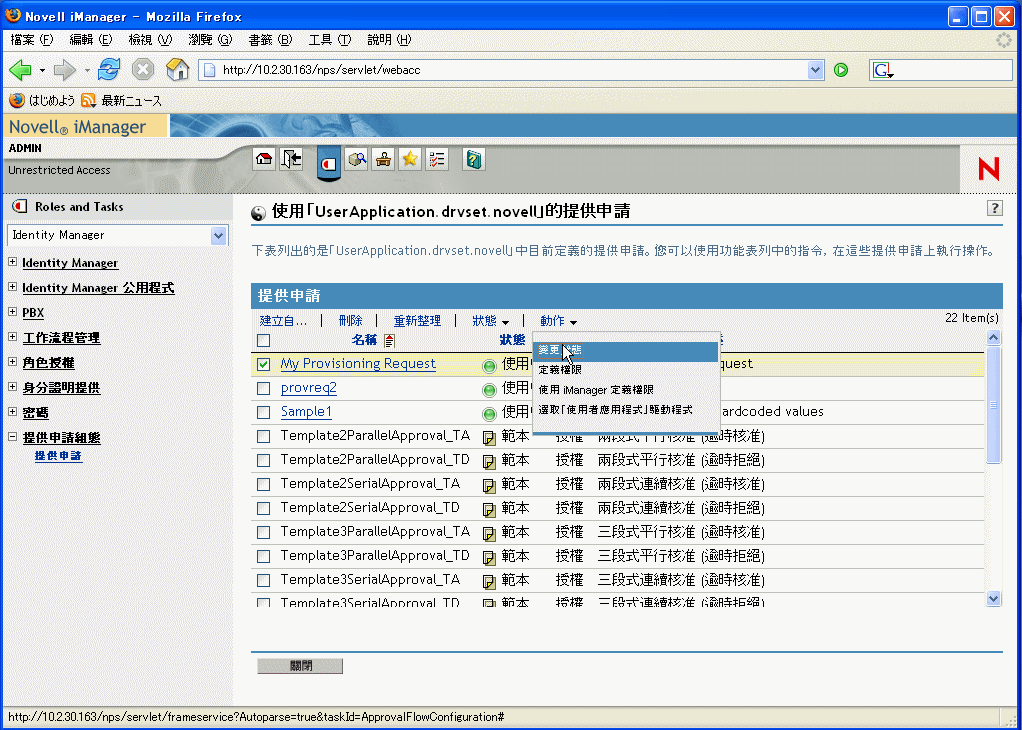Image resolution: width=1022 pixels, height=730 pixels.
Task: Open the Help book icon in iManager toolbar
Action: [x=474, y=159]
